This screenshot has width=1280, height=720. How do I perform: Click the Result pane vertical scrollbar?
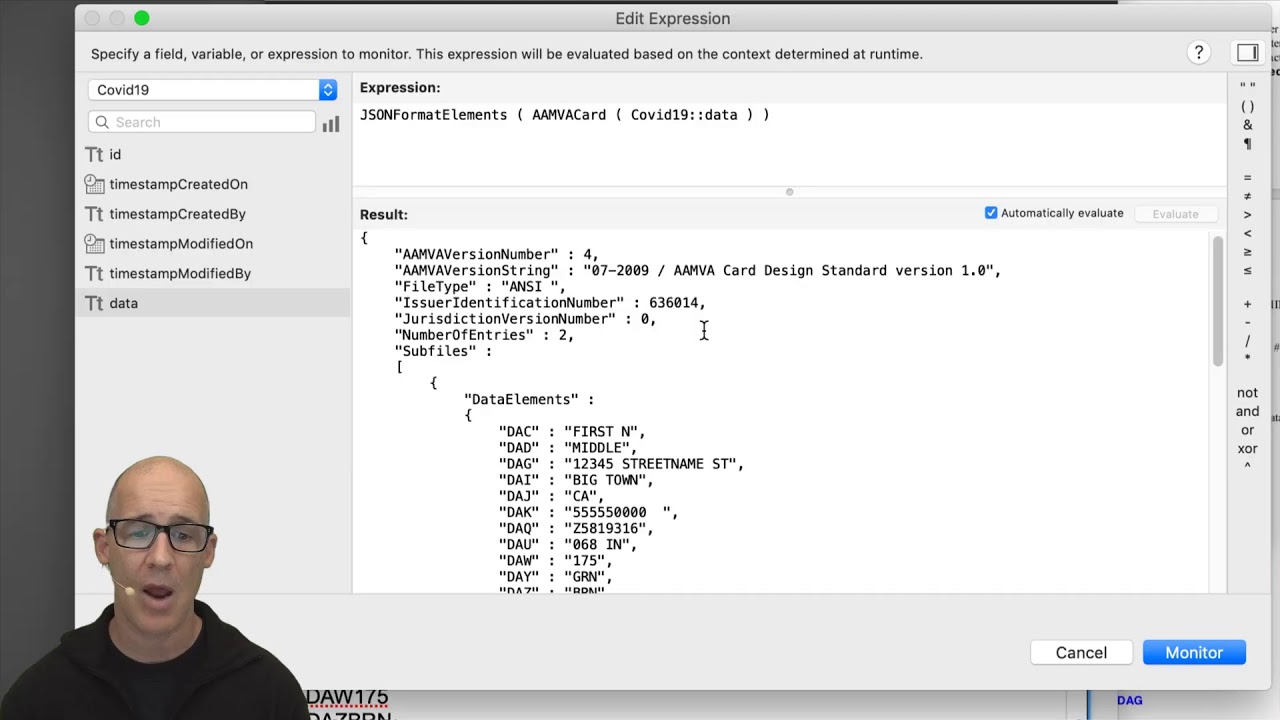(x=1217, y=300)
